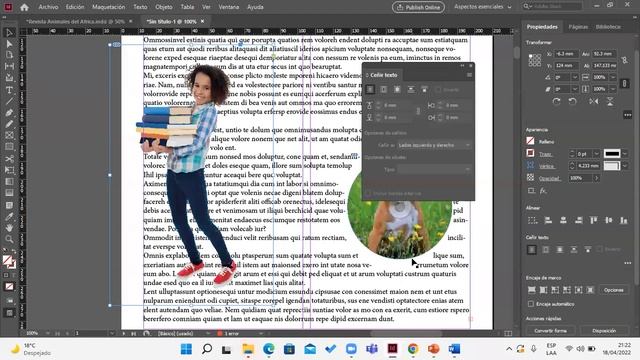640x360 pixels.
Task: Select the Pen tool
Action: (x=9, y=113)
